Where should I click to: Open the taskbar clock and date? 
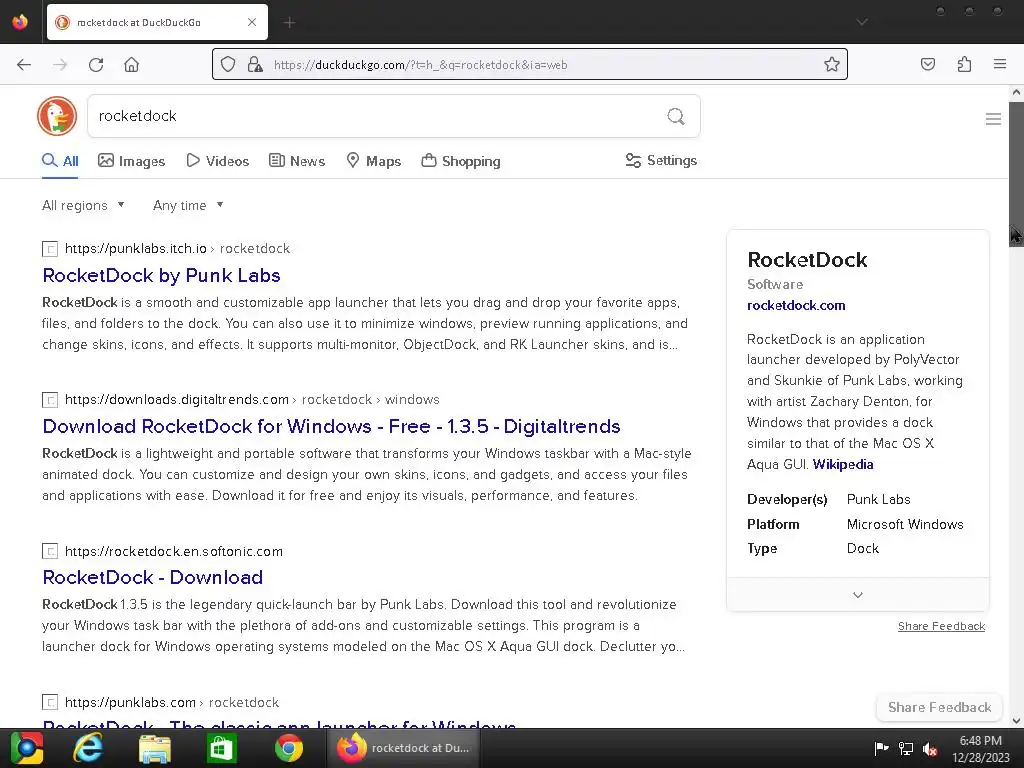pos(980,749)
